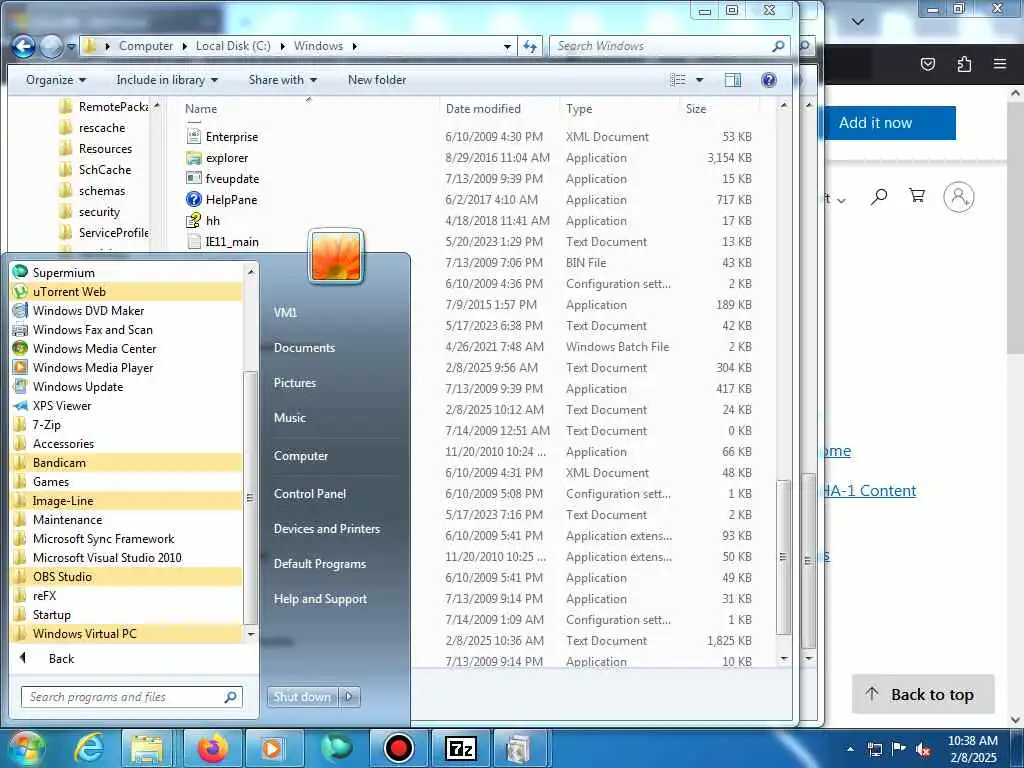Select the explorer application file
Viewport: 1024px width, 768px height.
tap(227, 157)
